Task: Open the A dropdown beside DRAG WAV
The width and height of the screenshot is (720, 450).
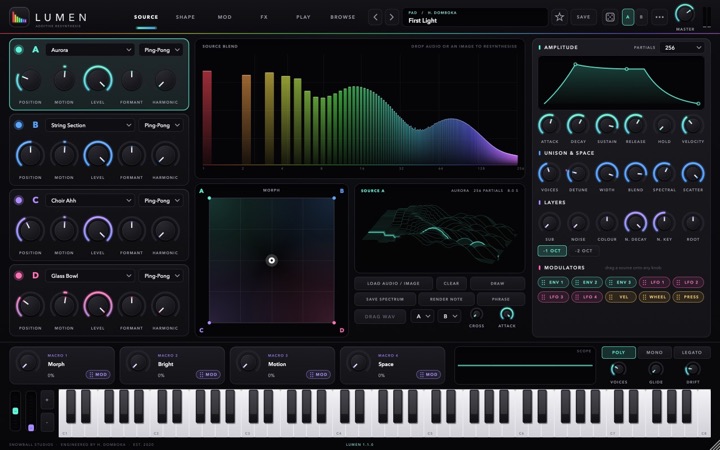Action: click(422, 316)
